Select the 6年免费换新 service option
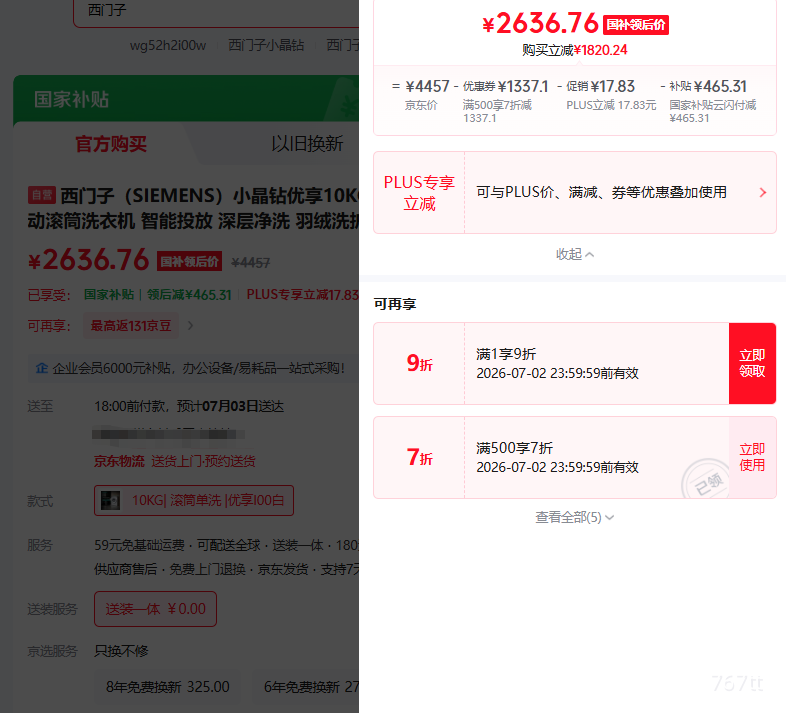 pyautogui.click(x=306, y=687)
